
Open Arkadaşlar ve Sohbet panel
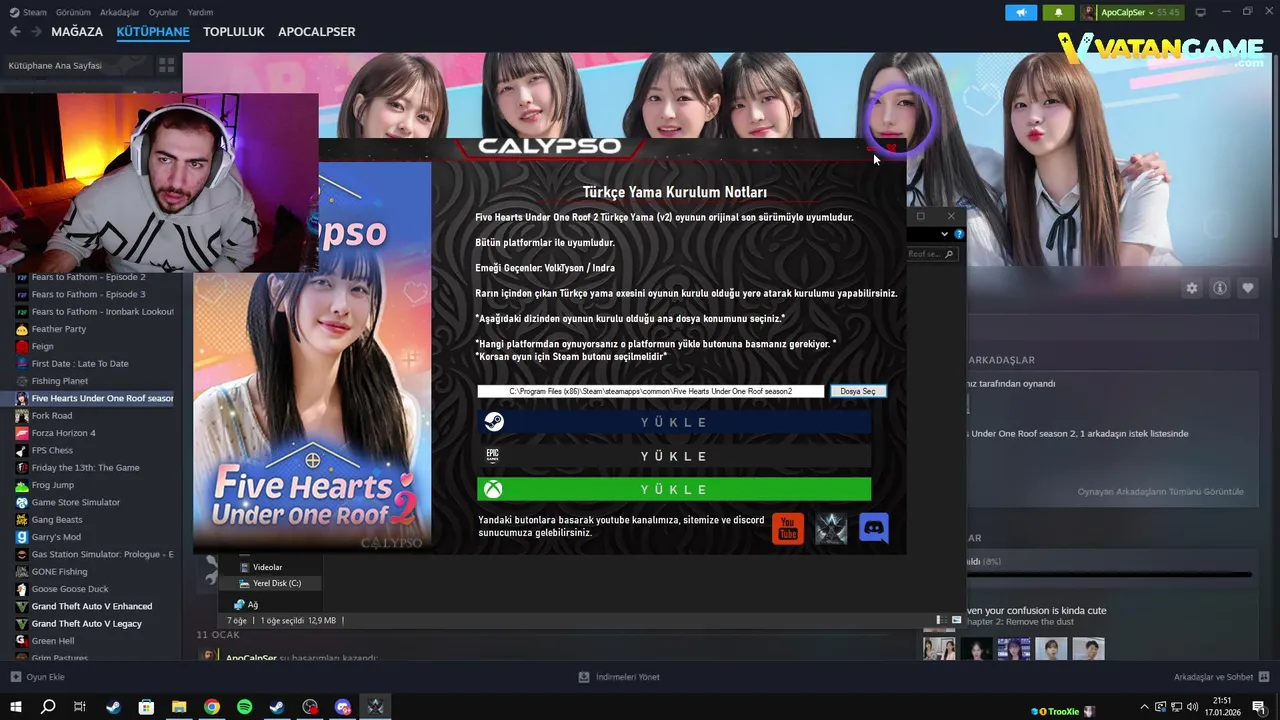tap(1221, 677)
